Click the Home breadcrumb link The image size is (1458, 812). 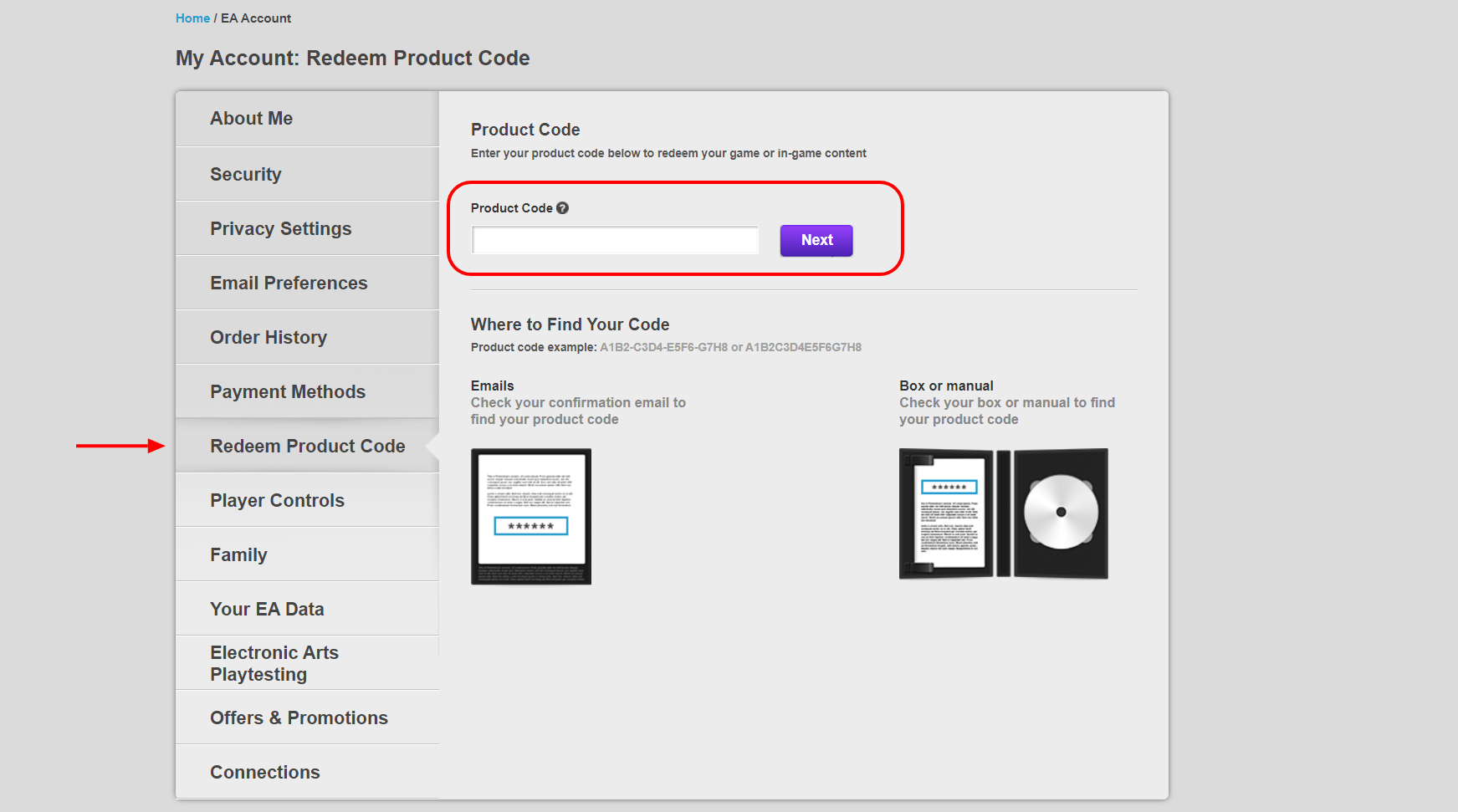tap(192, 18)
